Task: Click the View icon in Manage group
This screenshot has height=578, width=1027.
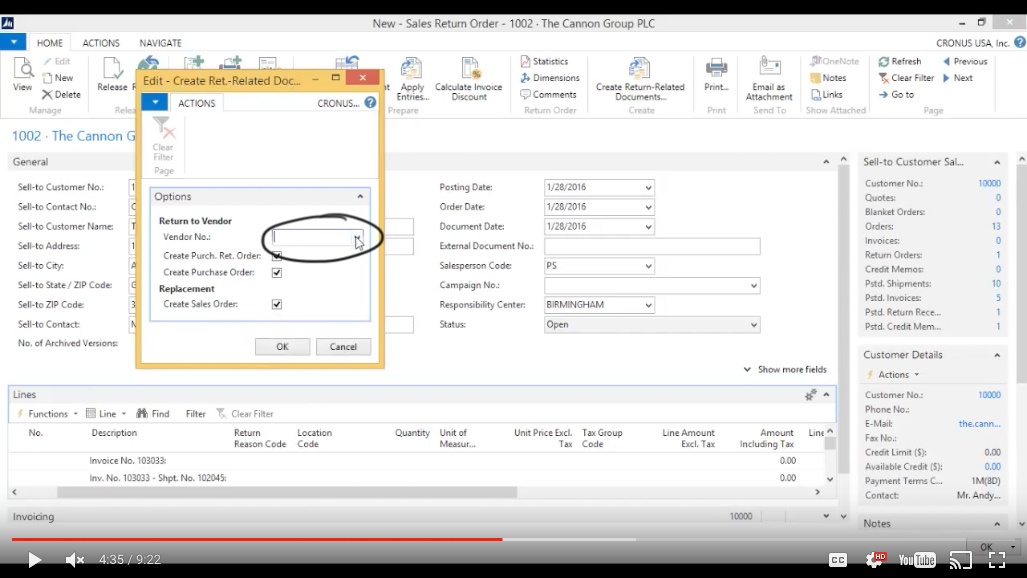Action: pyautogui.click(x=22, y=75)
